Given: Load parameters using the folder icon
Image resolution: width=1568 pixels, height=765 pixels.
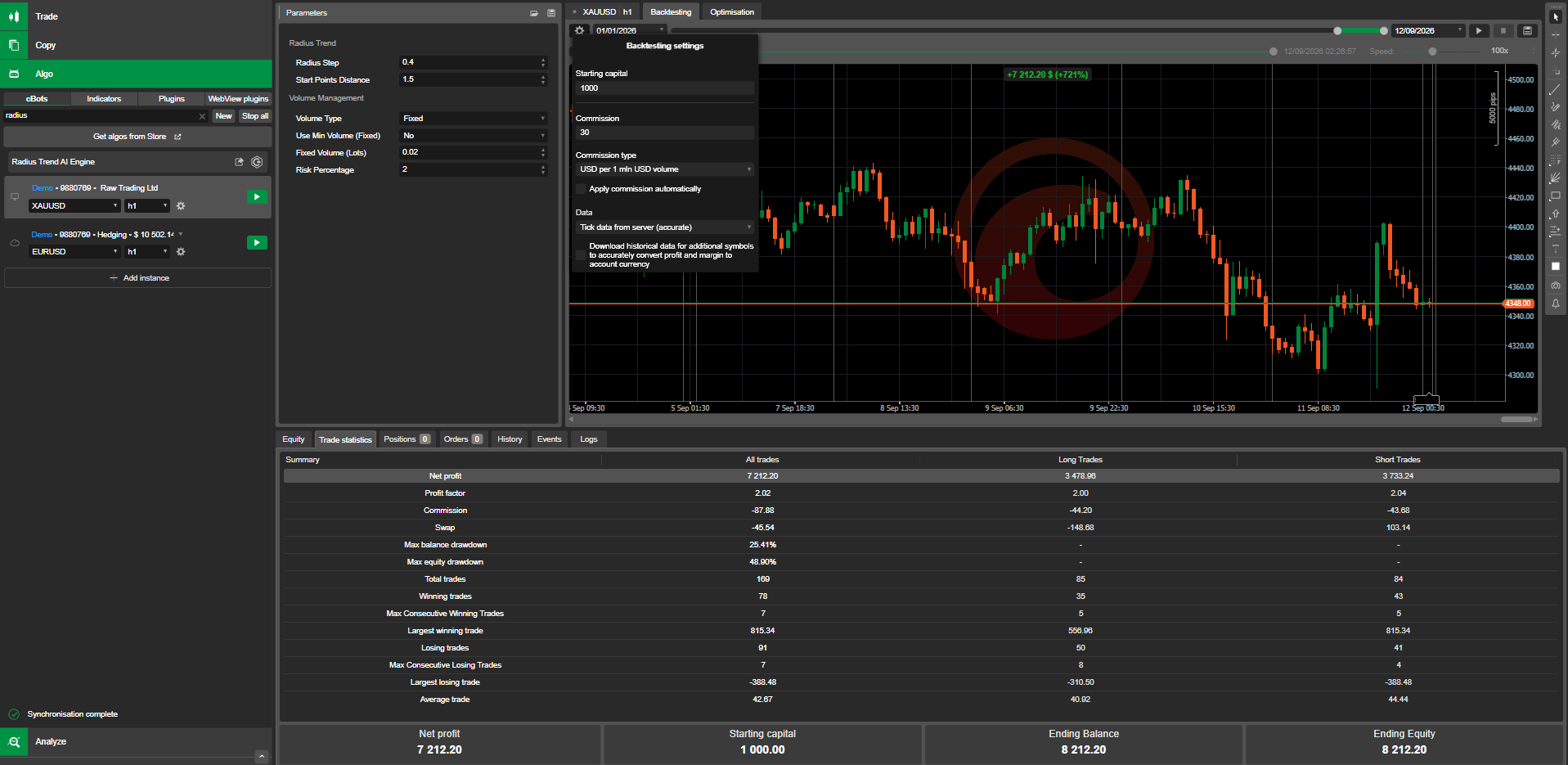Looking at the screenshot, I should pos(534,13).
